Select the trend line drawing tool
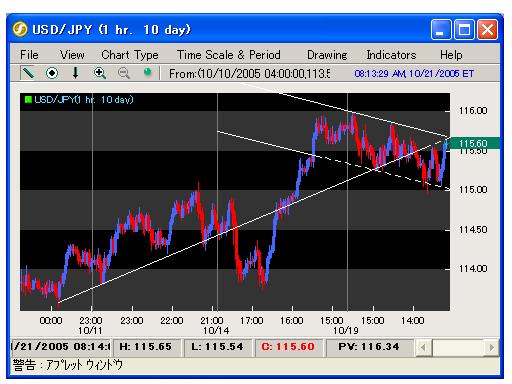Viewport: 512px width, 384px height. coord(28,73)
